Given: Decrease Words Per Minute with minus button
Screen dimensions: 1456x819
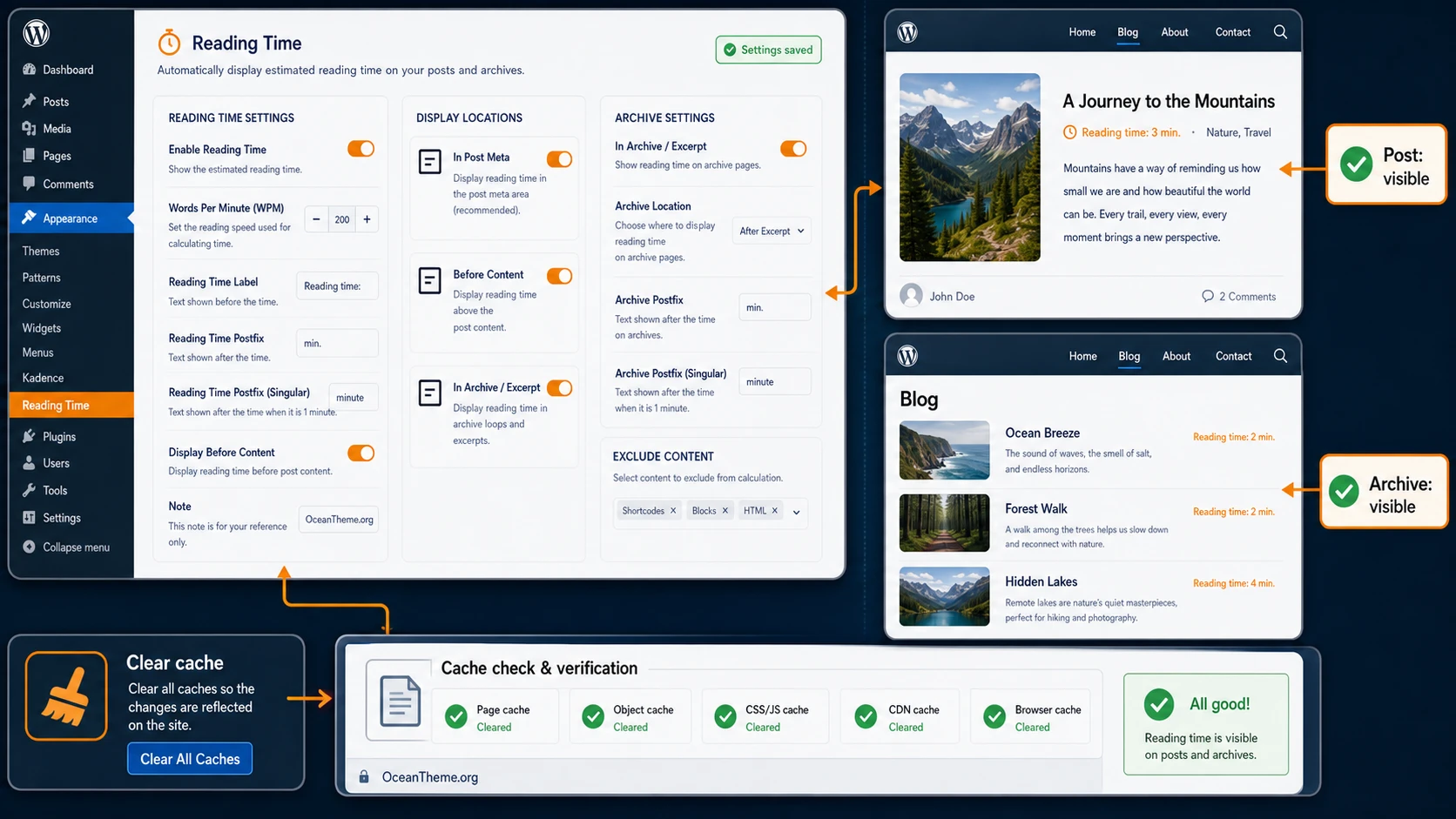Looking at the screenshot, I should click(x=316, y=219).
